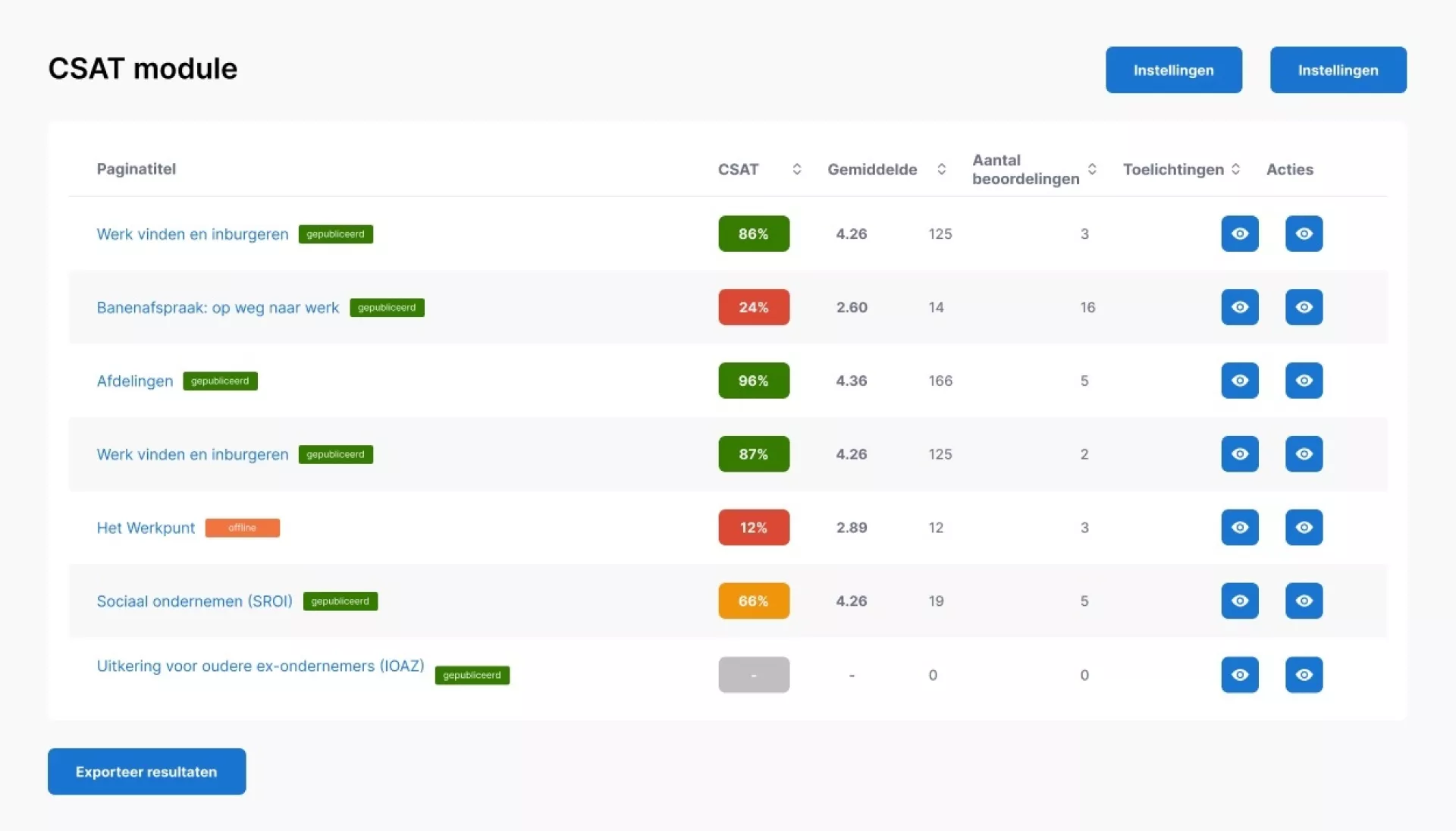Click the right Instellingen button
1456x831 pixels.
(1338, 70)
